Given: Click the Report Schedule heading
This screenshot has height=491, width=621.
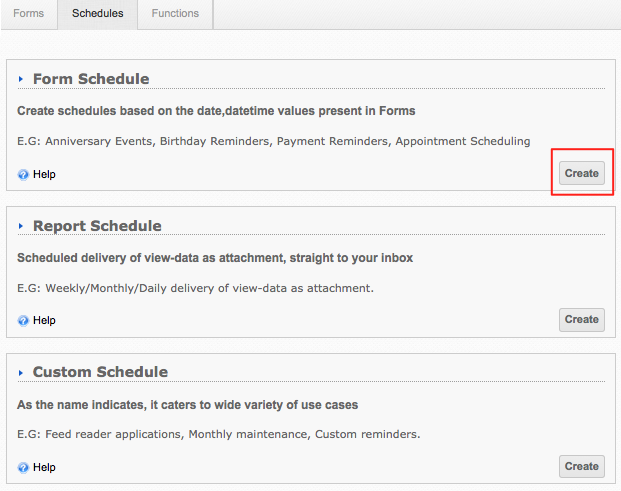Looking at the screenshot, I should 97,226.
